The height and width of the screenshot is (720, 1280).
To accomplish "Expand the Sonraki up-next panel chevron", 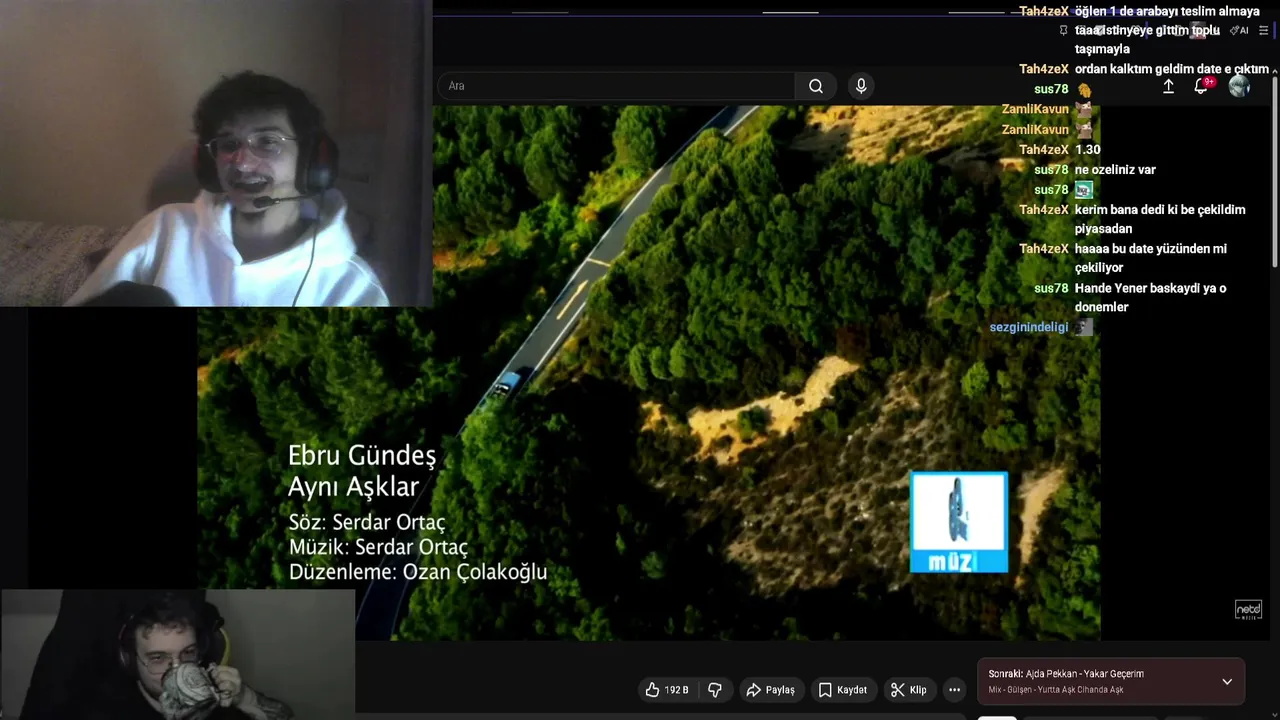I will pyautogui.click(x=1227, y=682).
